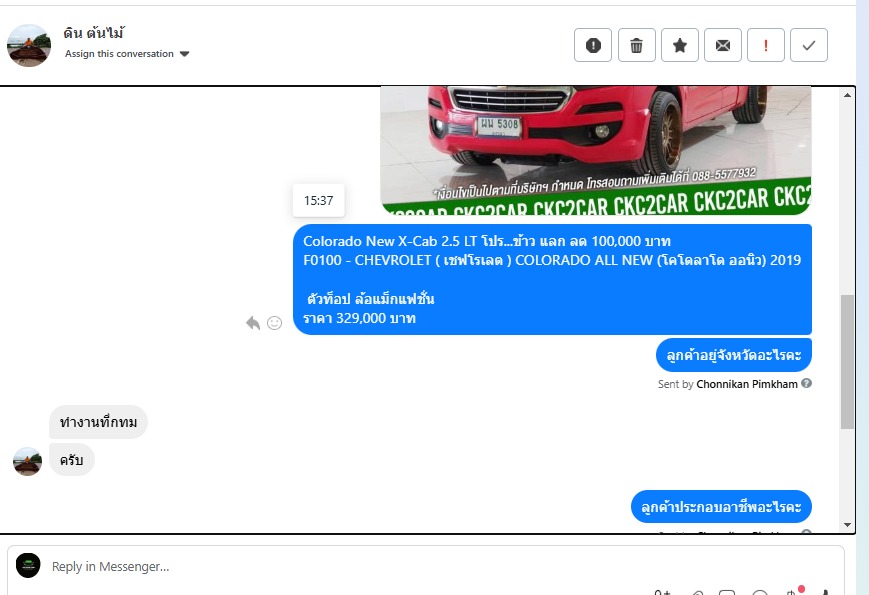Viewport: 869px width, 595px height.
Task: Click reply arrow beside the Colorado message
Action: tap(253, 322)
